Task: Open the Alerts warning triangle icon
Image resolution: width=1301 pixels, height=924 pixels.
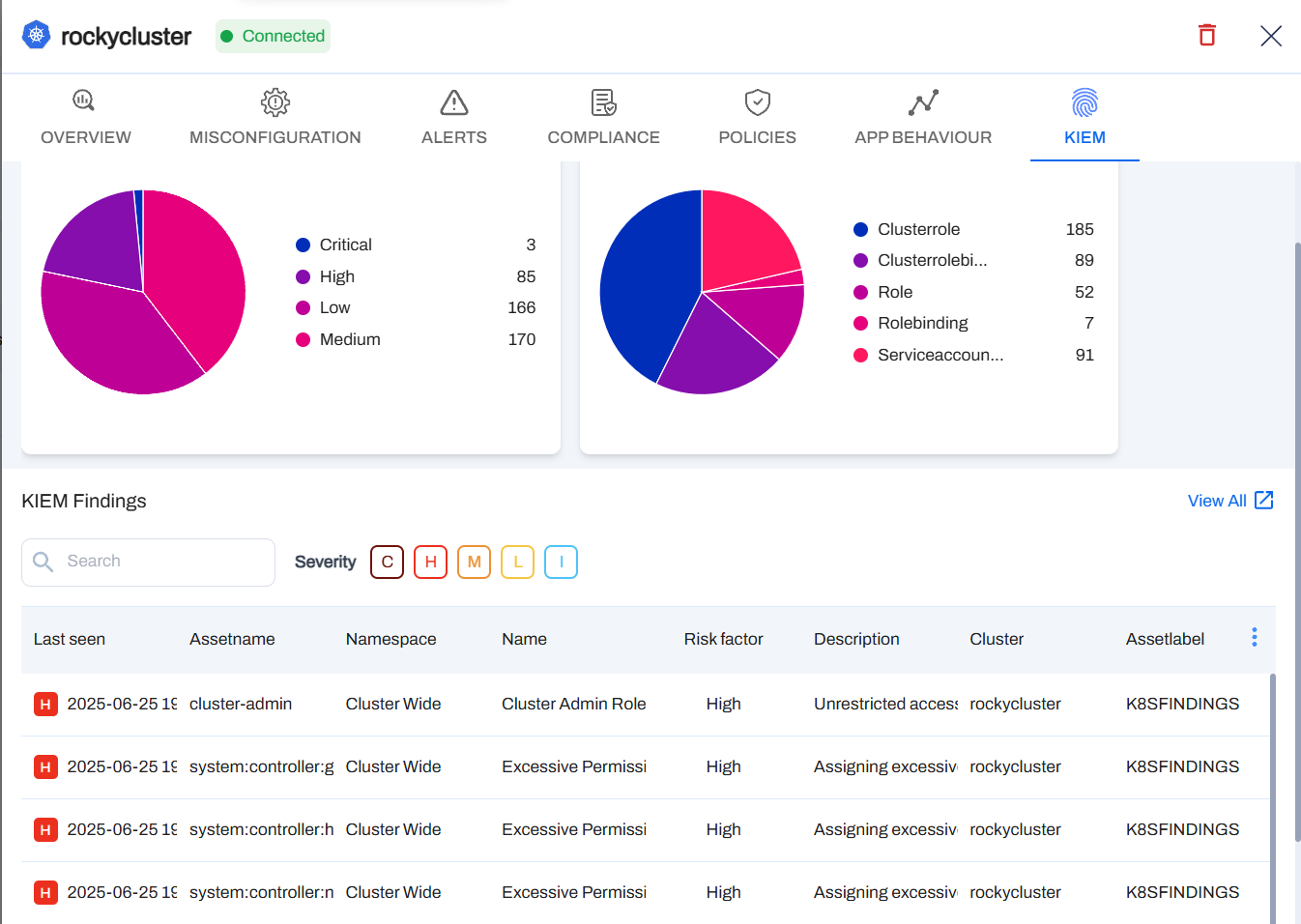Action: [454, 101]
